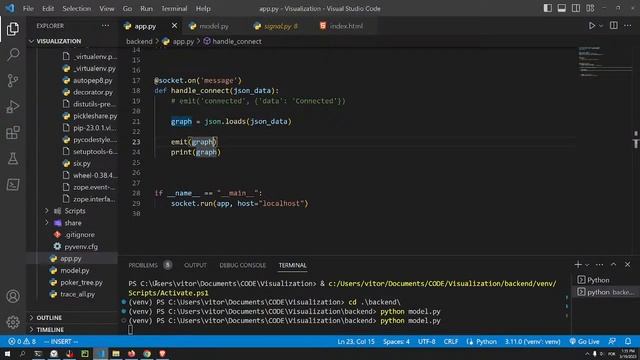The width and height of the screenshot is (640, 360).
Task: Show errors and warnings count in the status bar
Action: coord(22,341)
